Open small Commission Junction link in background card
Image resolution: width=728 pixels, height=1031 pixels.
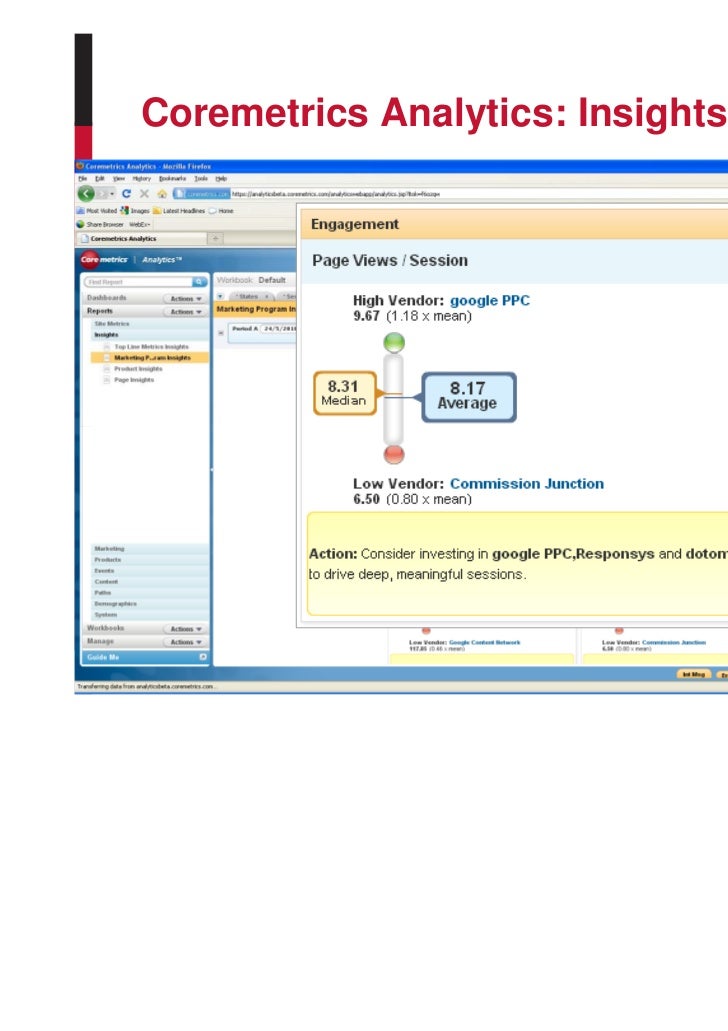[674, 642]
